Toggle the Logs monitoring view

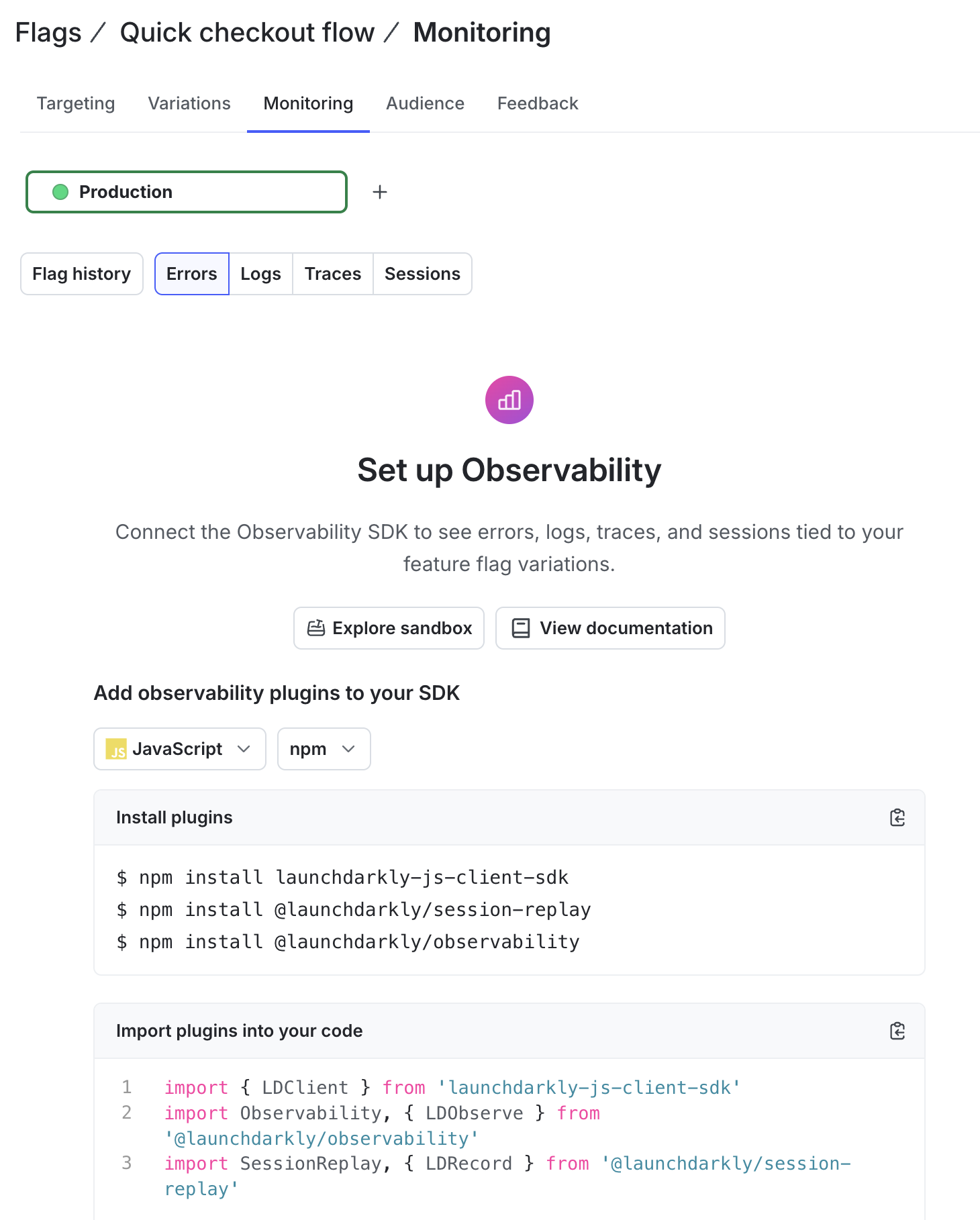tap(260, 274)
